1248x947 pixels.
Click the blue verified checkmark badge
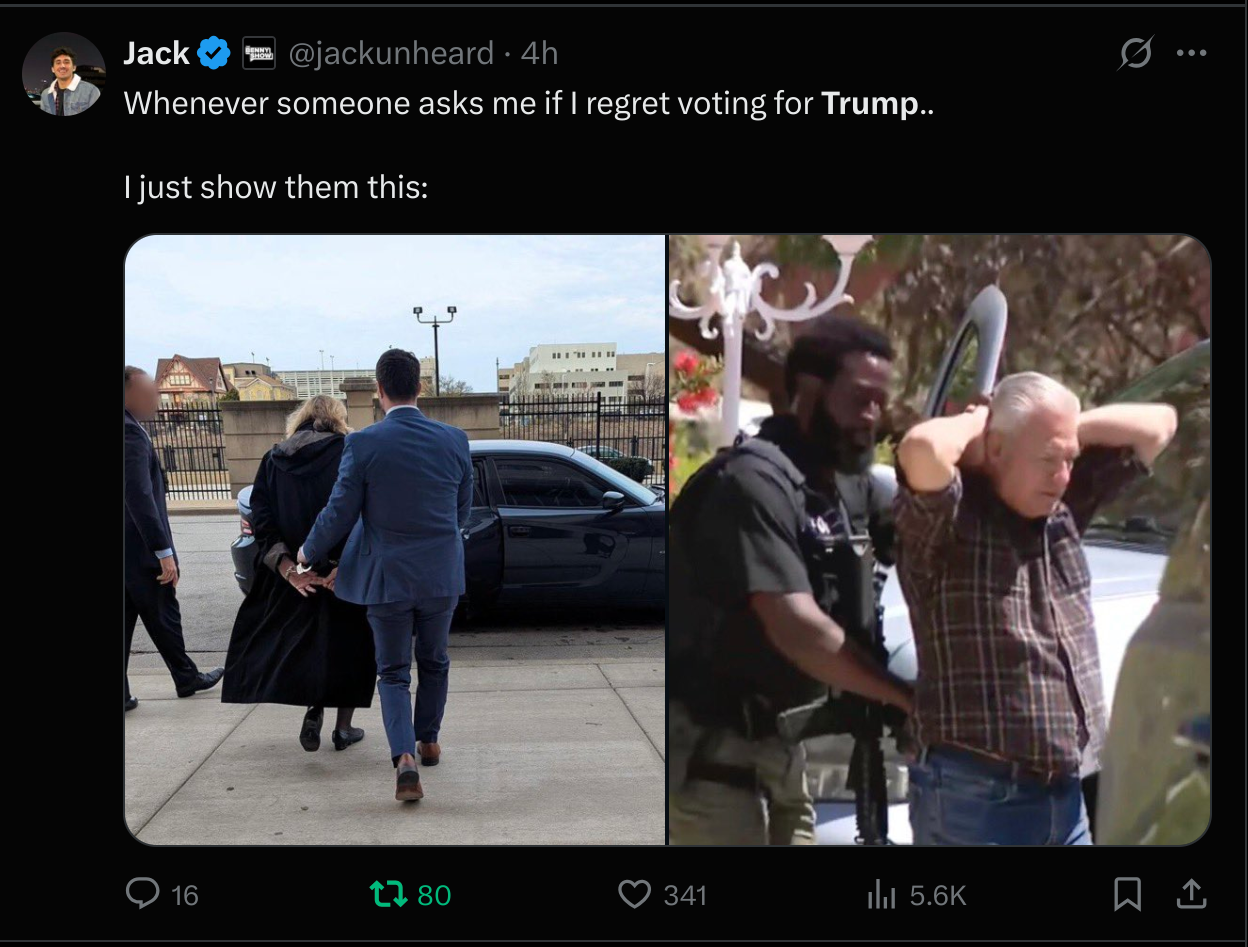click(x=214, y=53)
